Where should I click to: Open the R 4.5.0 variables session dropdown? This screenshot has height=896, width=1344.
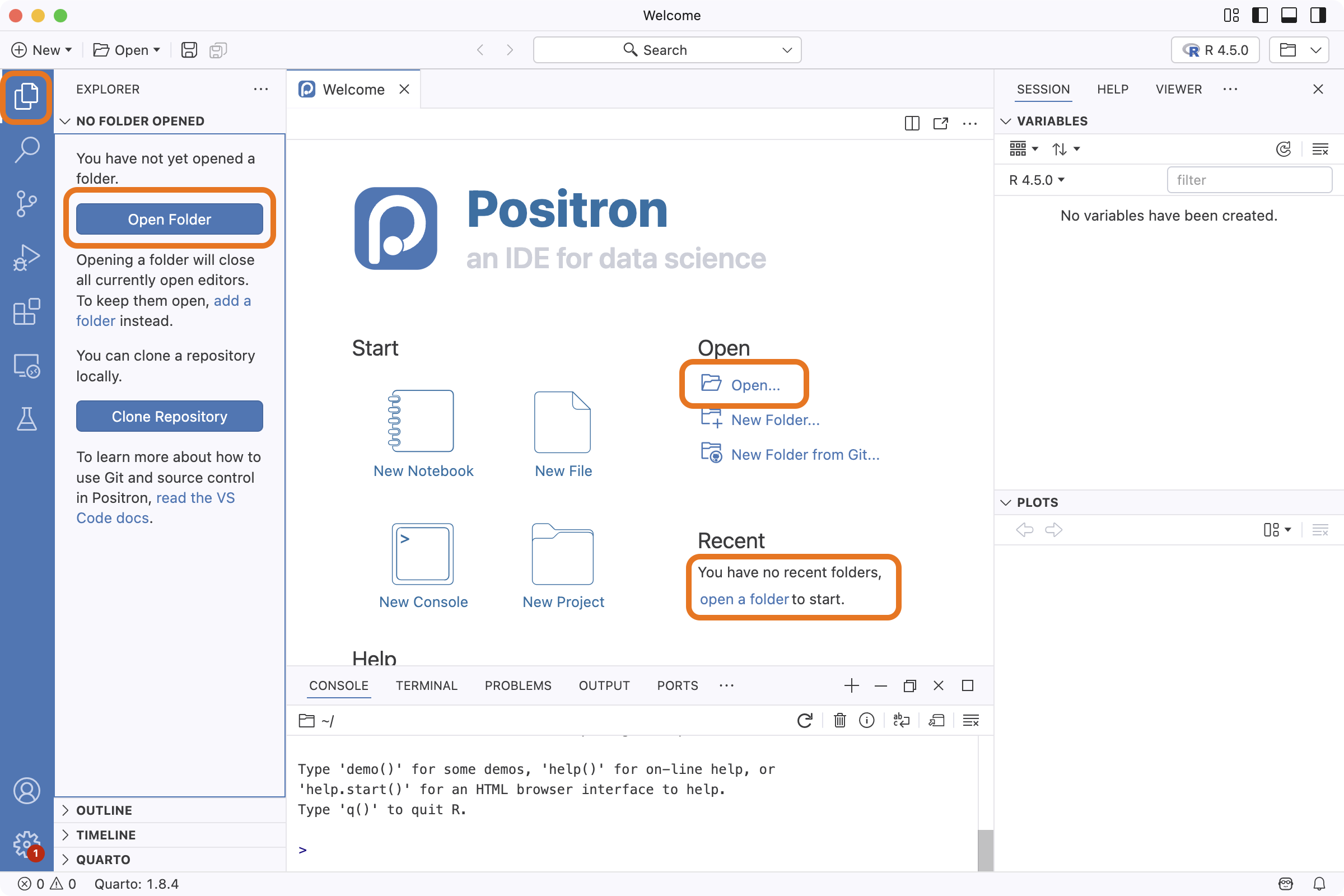tap(1037, 180)
